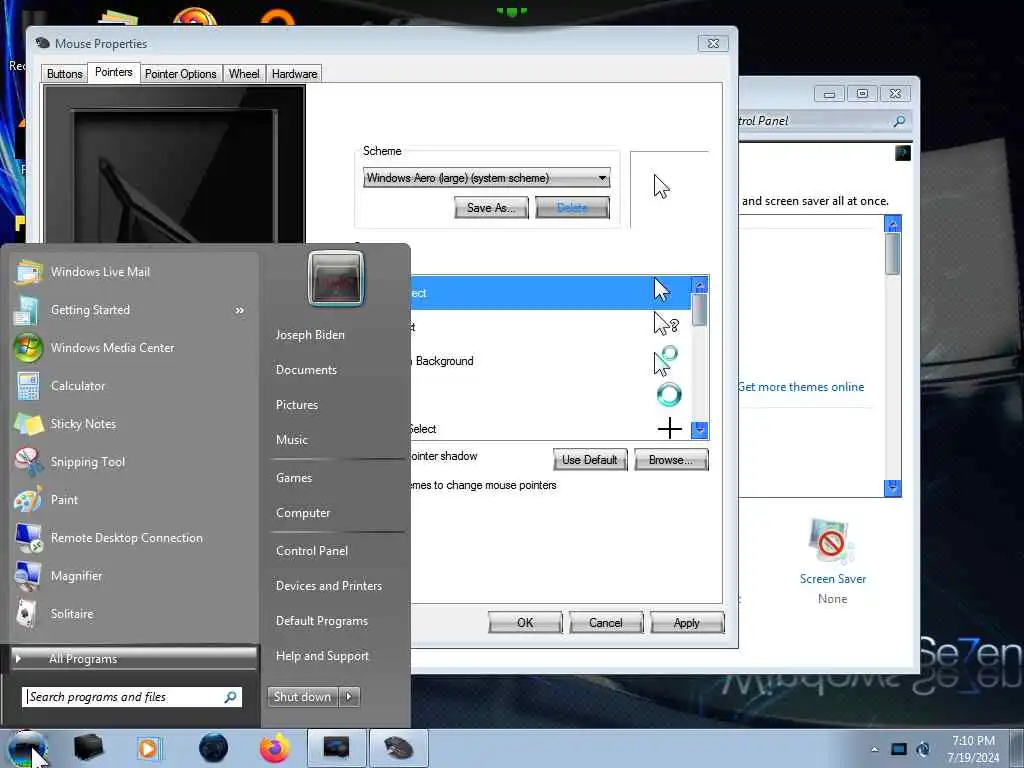Select the highlighted Normal Select pointer row
The width and height of the screenshot is (1024, 768).
pos(551,293)
